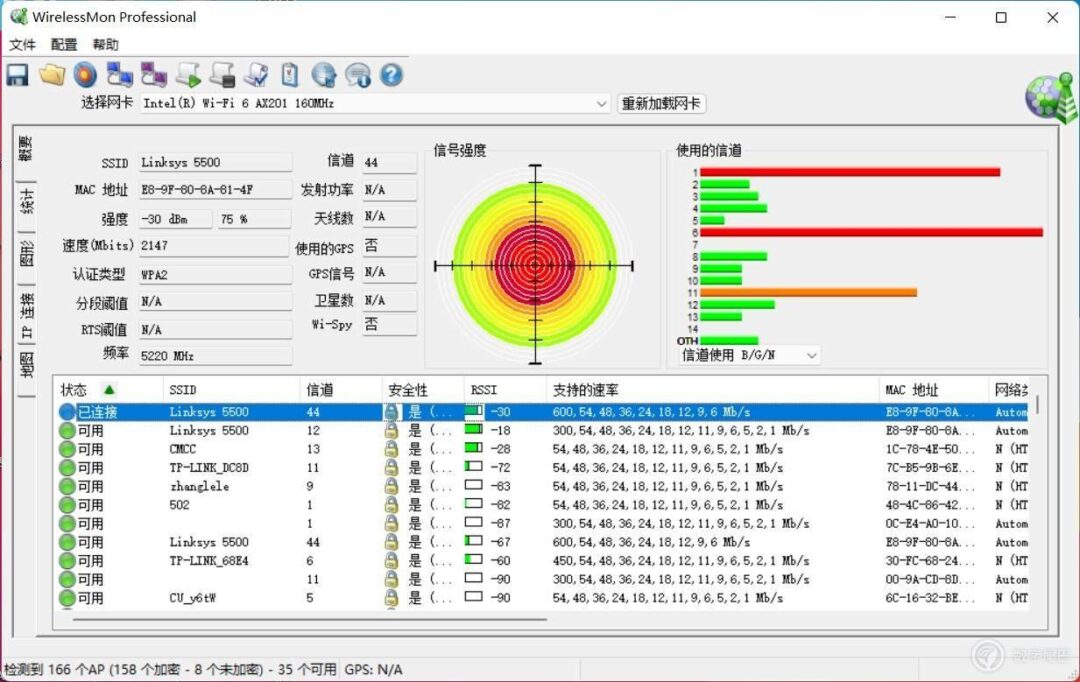Click the document with checkmark toolbar icon
Screen dimensions: 1080x682
[x=256, y=75]
